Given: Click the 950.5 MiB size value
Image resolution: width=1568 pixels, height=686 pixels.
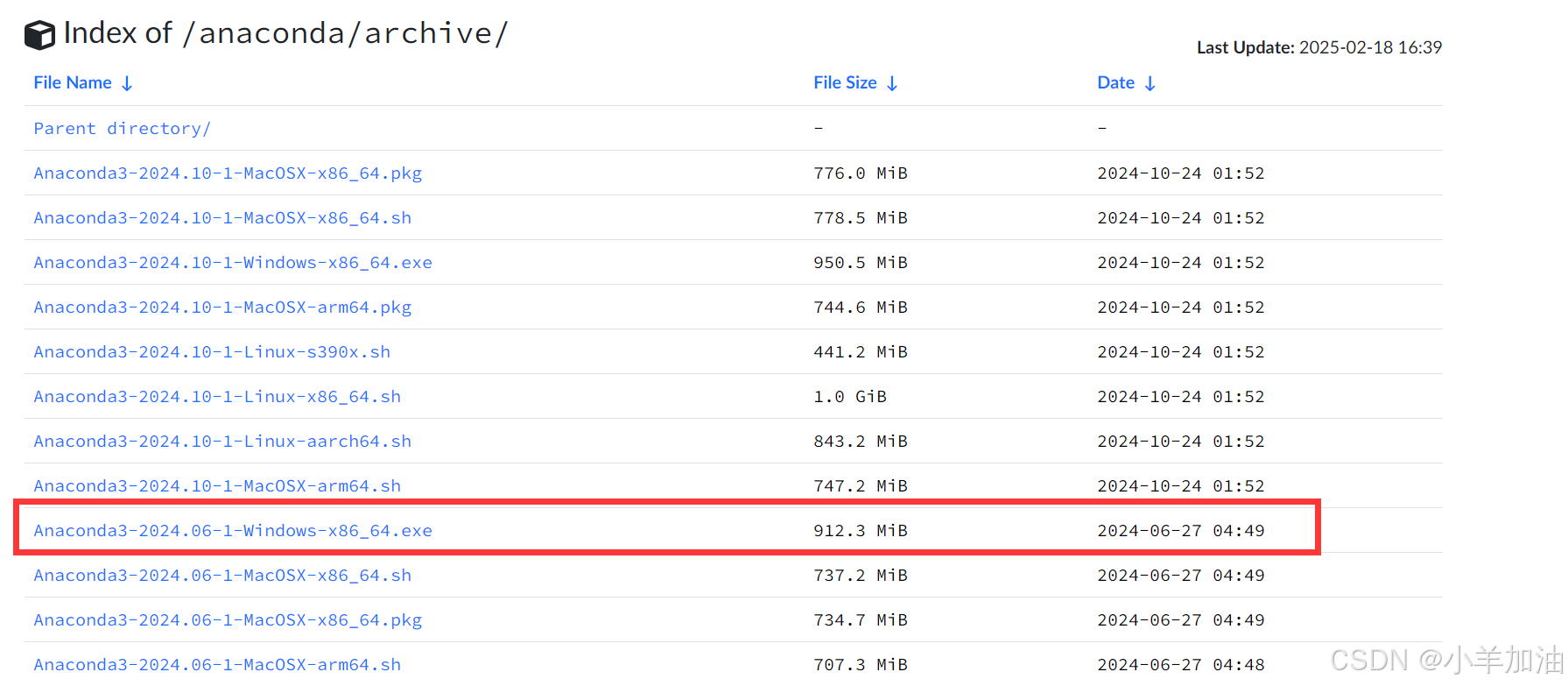Looking at the screenshot, I should 861,263.
